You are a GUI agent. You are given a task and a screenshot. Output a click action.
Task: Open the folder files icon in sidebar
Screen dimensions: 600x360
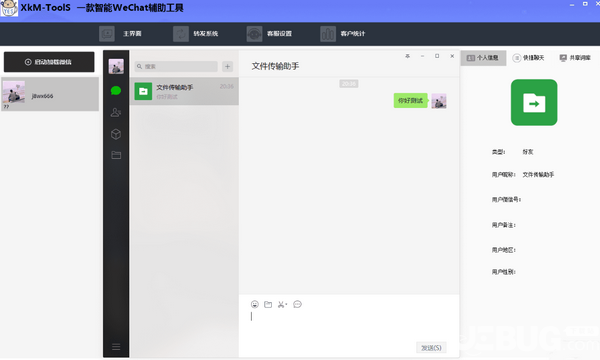(116, 155)
